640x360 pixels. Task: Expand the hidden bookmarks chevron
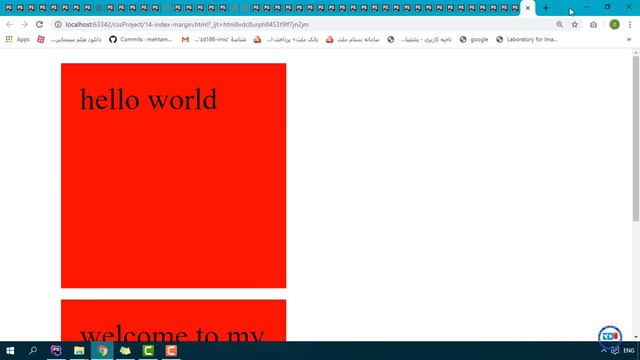(x=629, y=40)
